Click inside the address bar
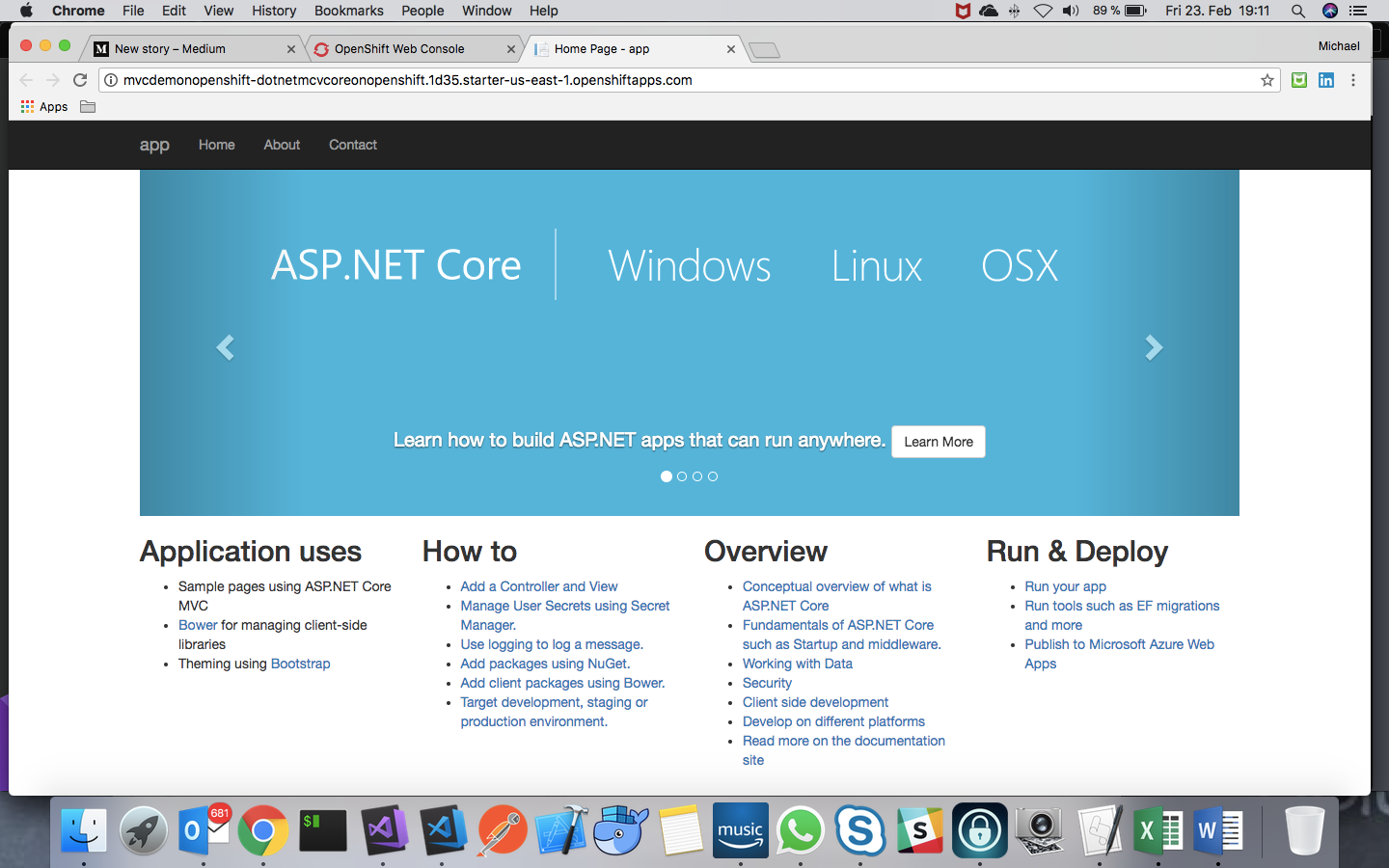 coord(675,80)
